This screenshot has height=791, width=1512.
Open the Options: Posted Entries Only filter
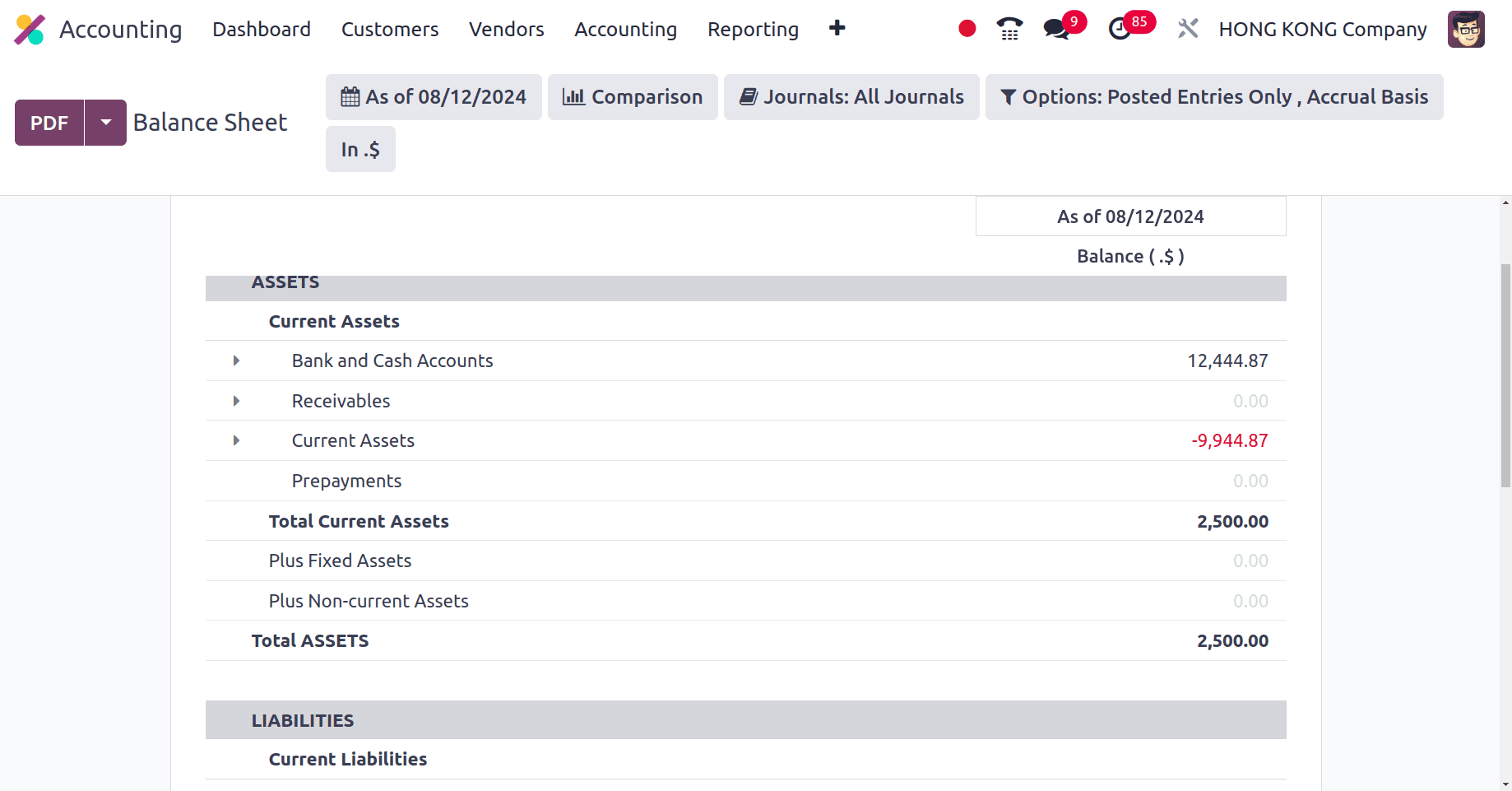1214,97
